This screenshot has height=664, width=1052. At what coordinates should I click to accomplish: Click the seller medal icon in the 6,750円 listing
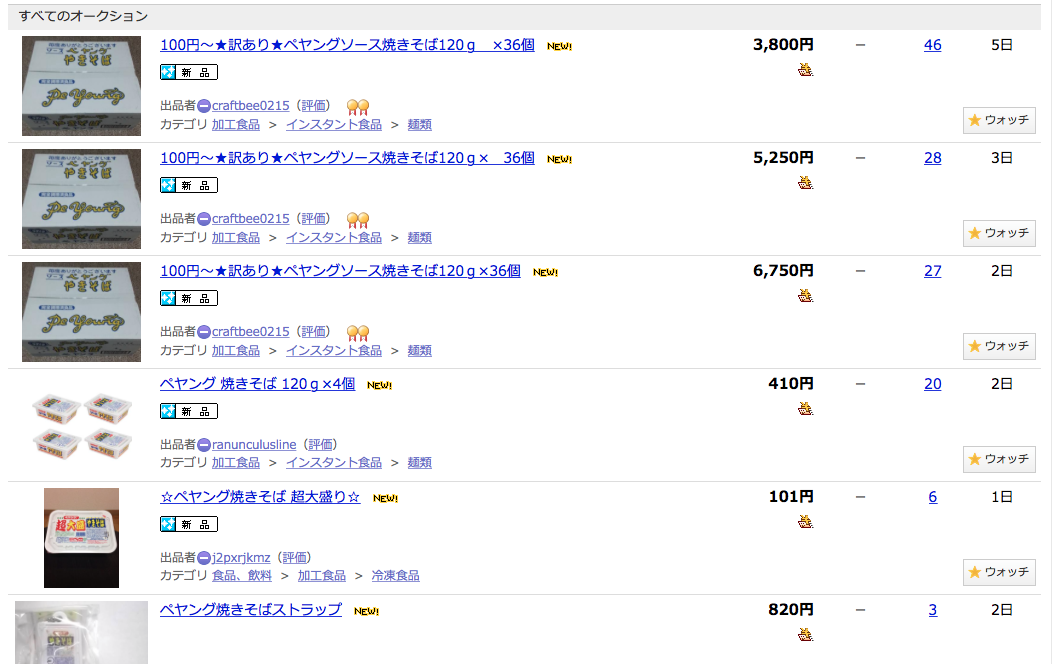358,333
